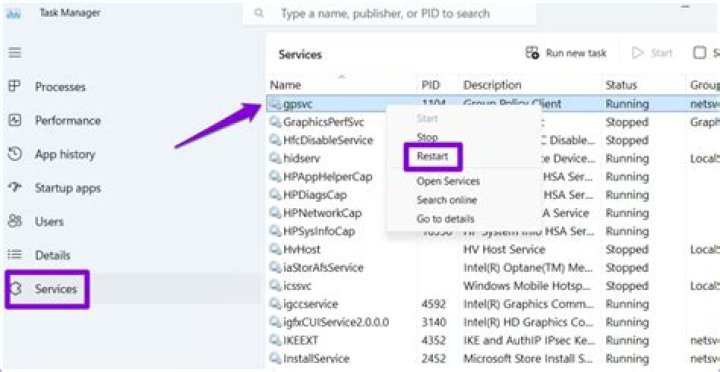The width and height of the screenshot is (720, 372).
Task: Click the IKEEXT service icon
Action: click(275, 340)
